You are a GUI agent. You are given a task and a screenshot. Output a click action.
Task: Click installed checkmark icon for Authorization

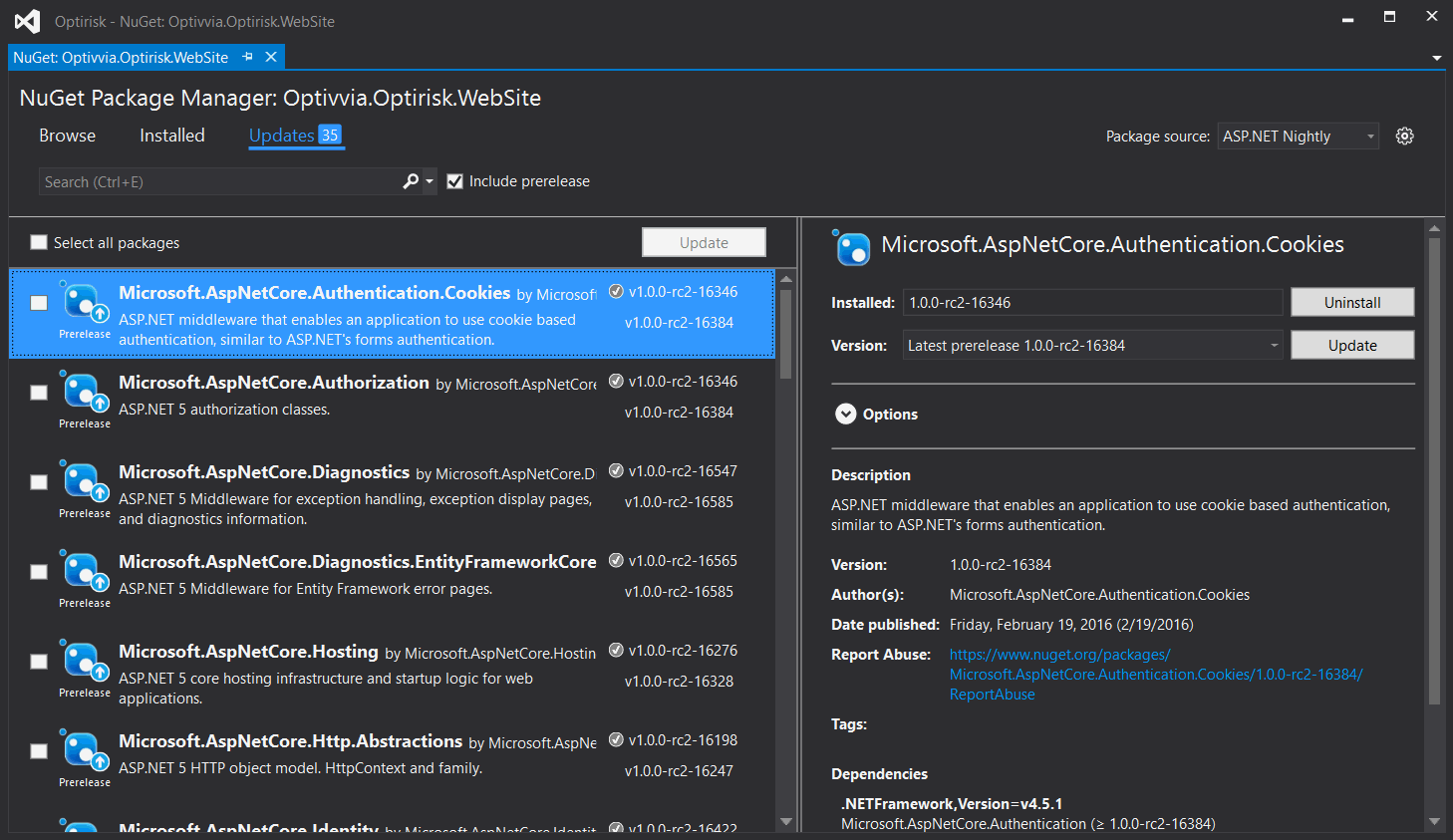coord(616,382)
